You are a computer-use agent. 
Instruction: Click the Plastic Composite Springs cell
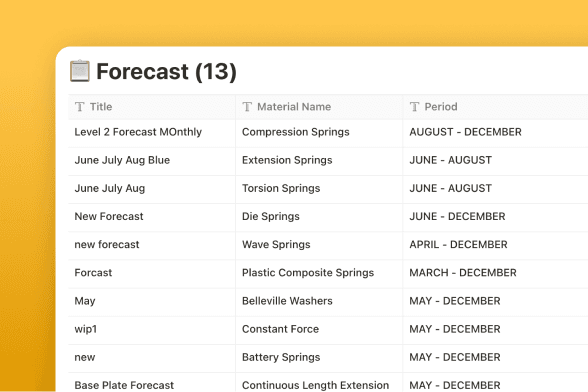[x=319, y=273]
